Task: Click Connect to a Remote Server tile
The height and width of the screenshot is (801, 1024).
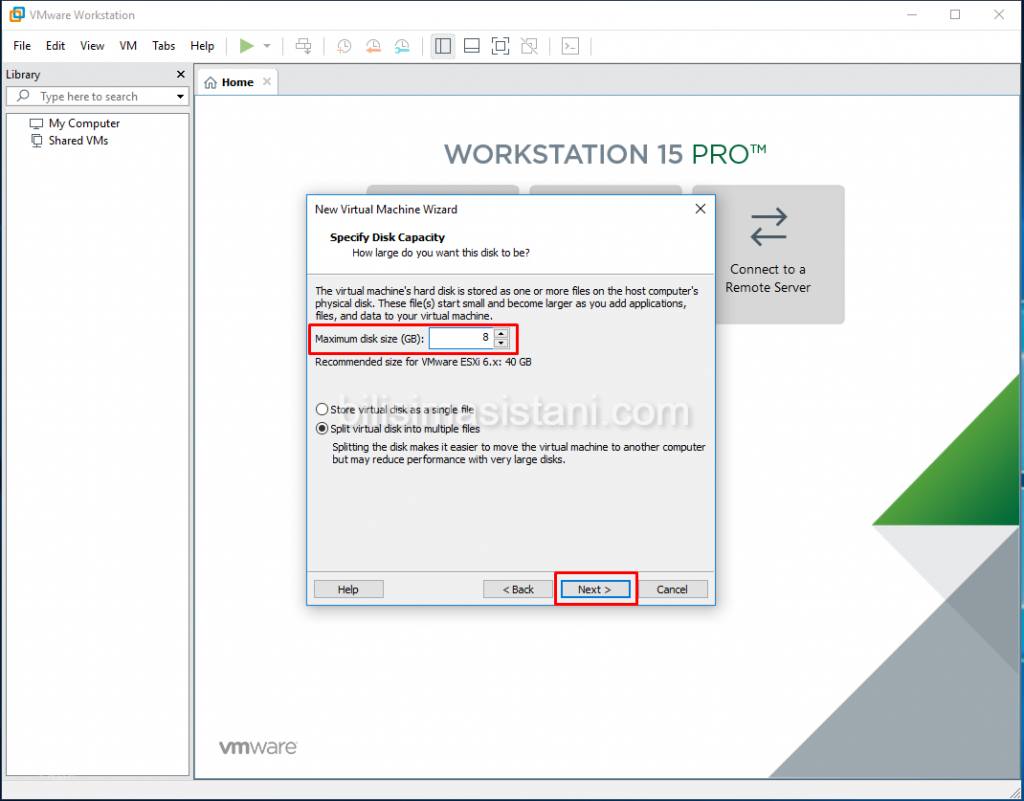Action: tap(768, 255)
